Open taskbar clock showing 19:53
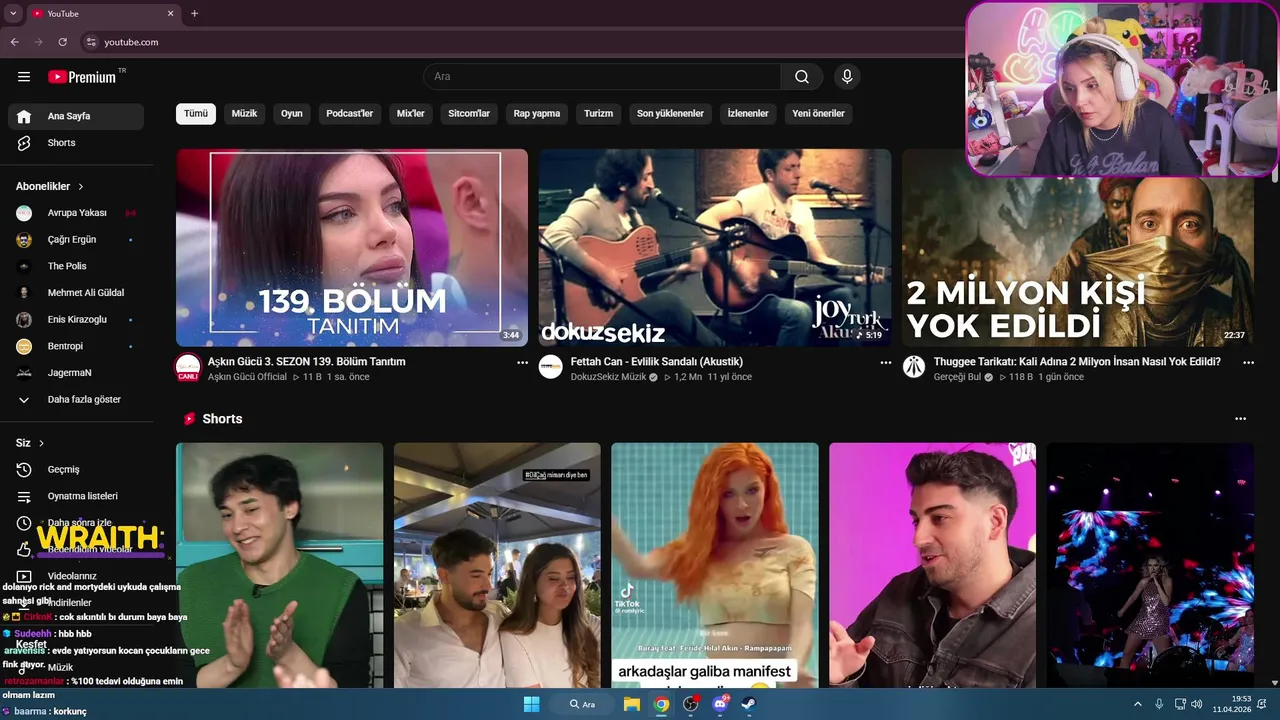This screenshot has width=1280, height=720. [x=1232, y=704]
